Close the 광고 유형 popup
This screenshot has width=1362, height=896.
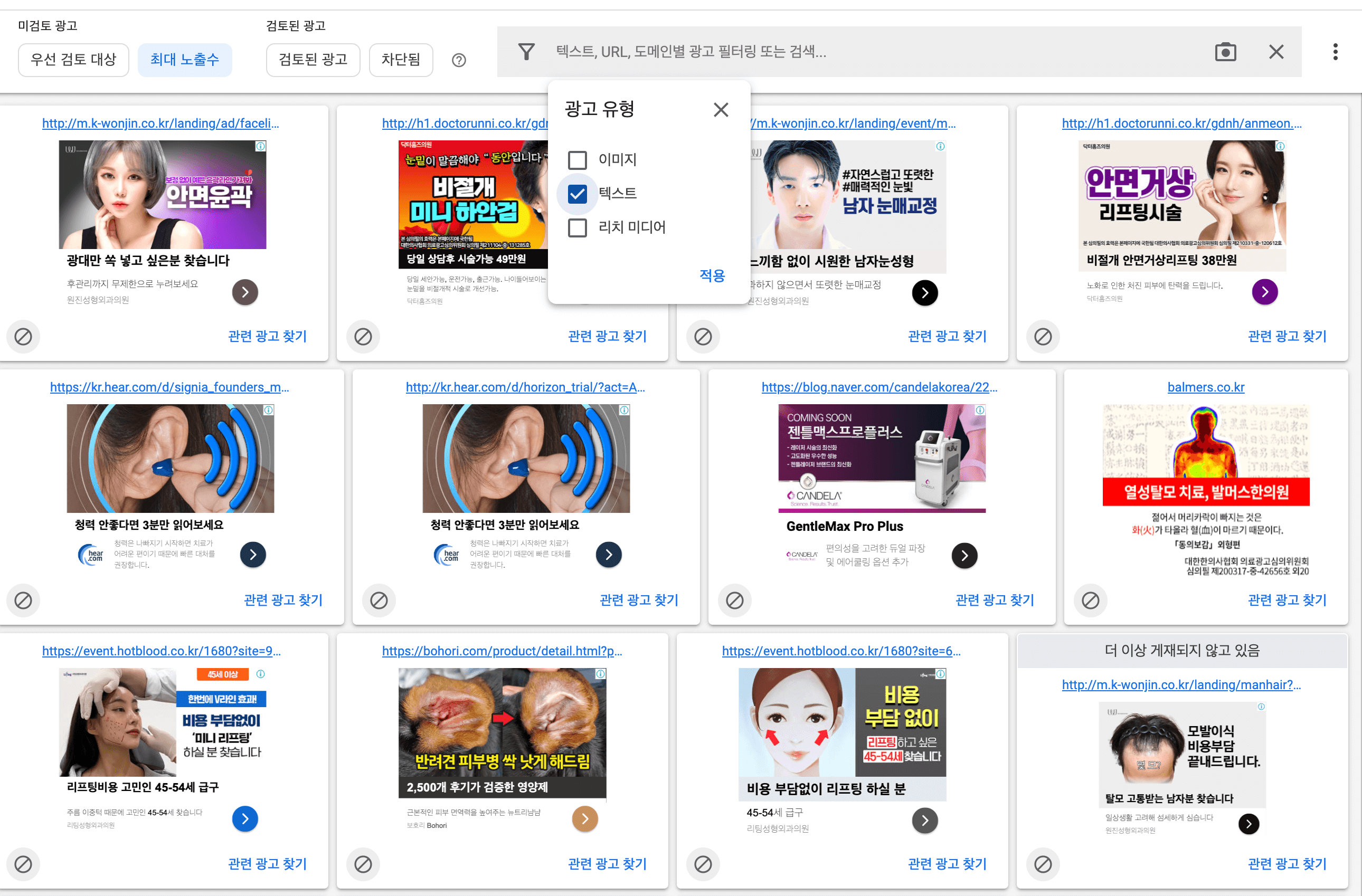coord(721,109)
